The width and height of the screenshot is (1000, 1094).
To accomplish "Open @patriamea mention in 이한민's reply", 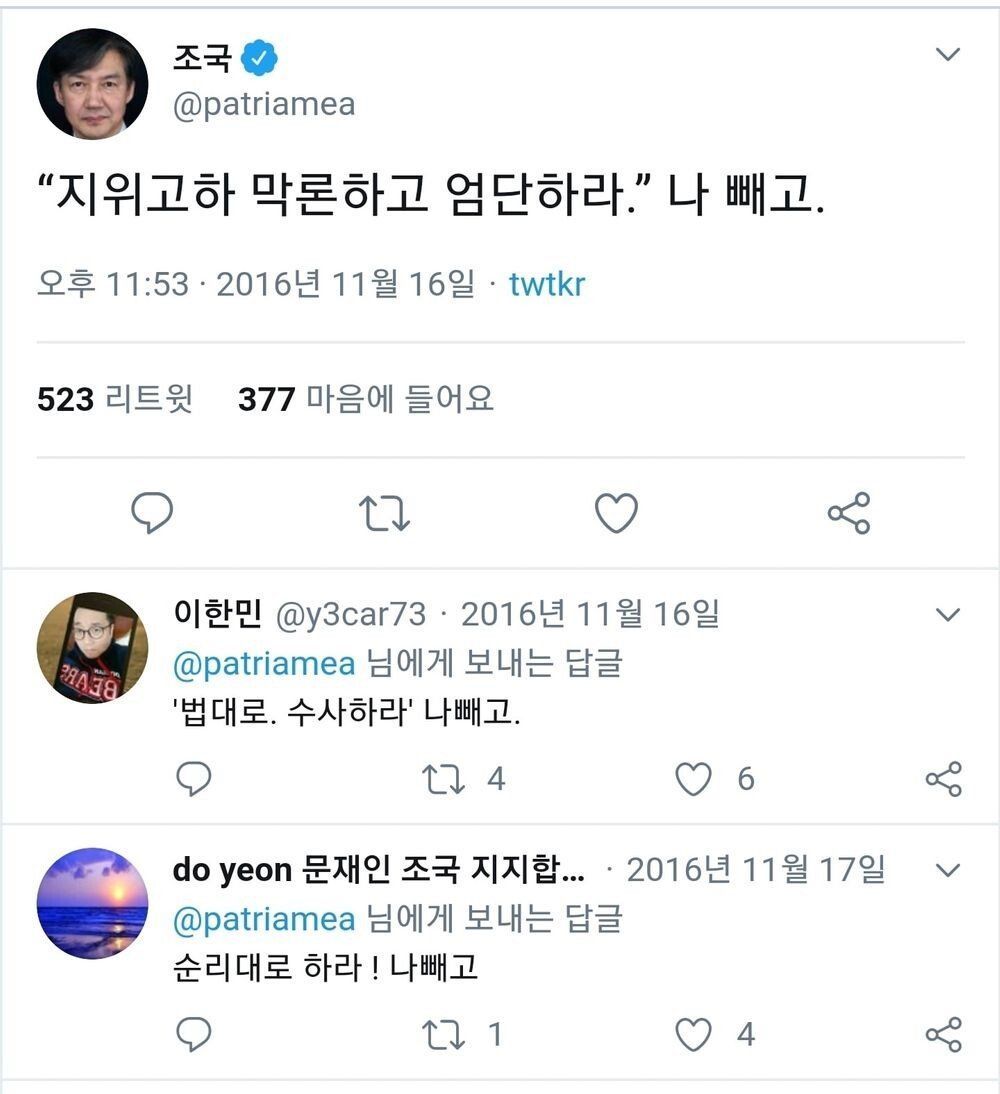I will [x=264, y=664].
